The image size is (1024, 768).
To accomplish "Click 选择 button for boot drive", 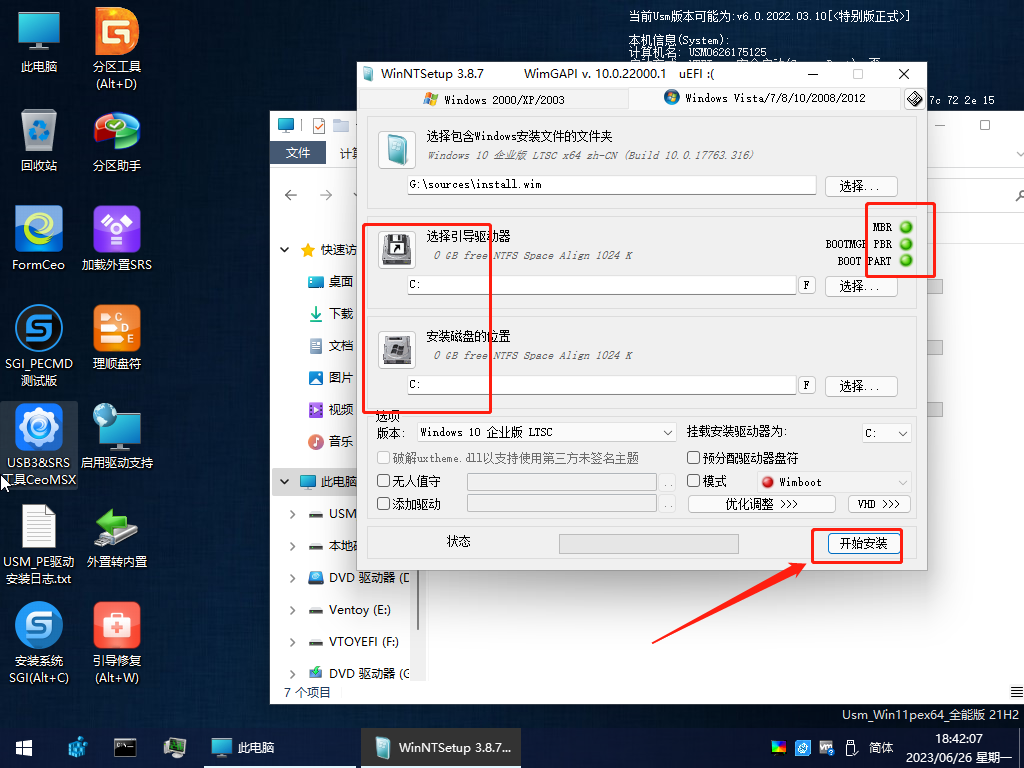I will [861, 286].
